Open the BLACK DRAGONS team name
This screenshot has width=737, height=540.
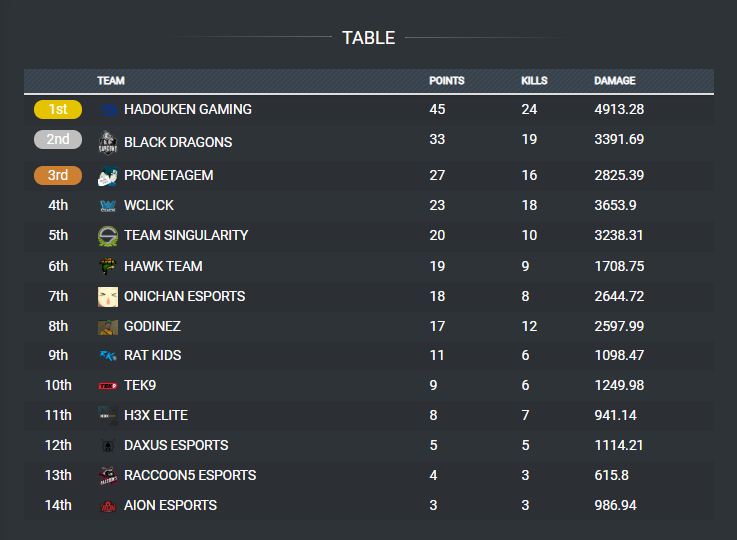click(x=178, y=142)
